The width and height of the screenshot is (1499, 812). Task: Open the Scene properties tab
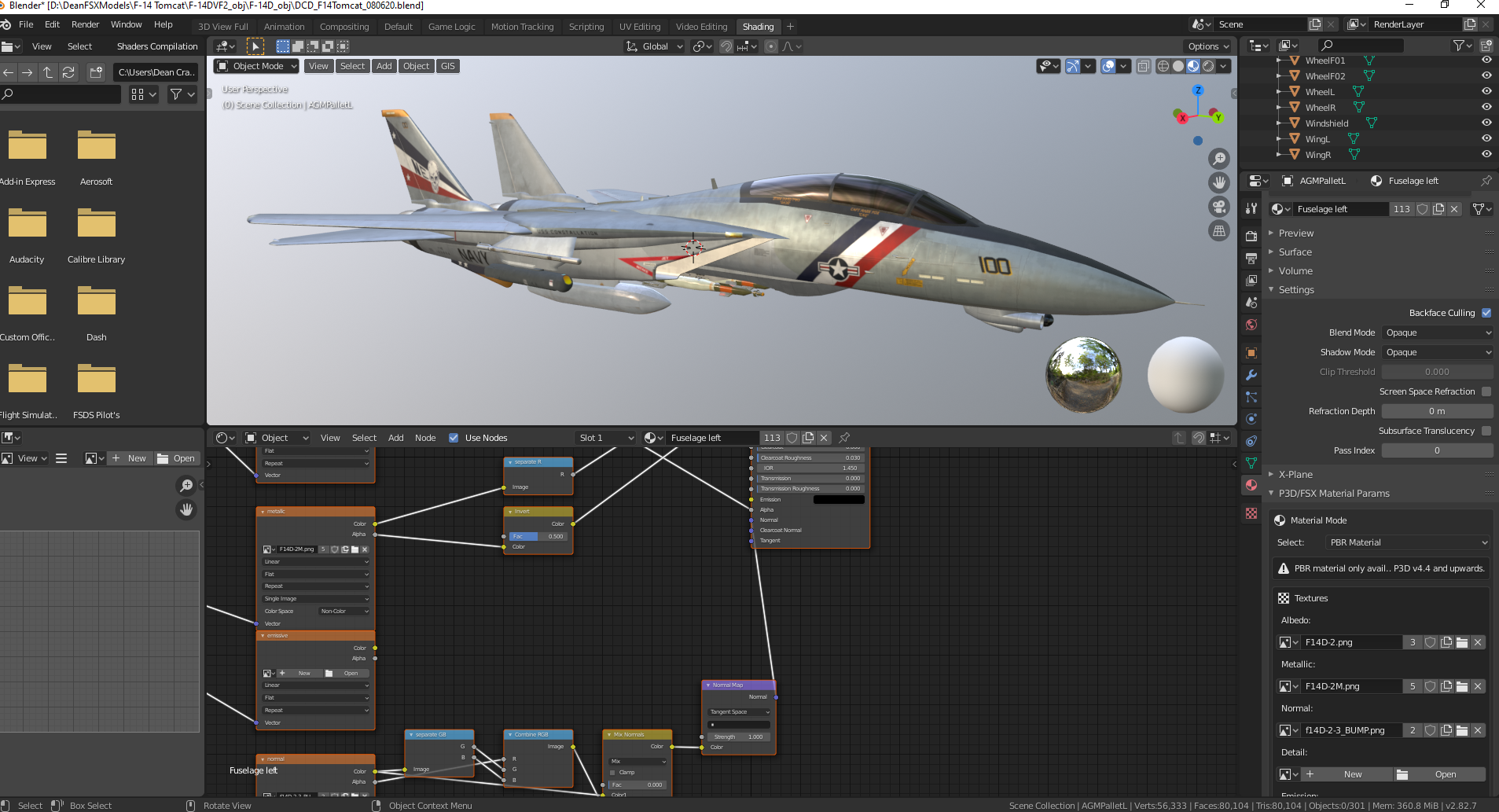[1251, 302]
